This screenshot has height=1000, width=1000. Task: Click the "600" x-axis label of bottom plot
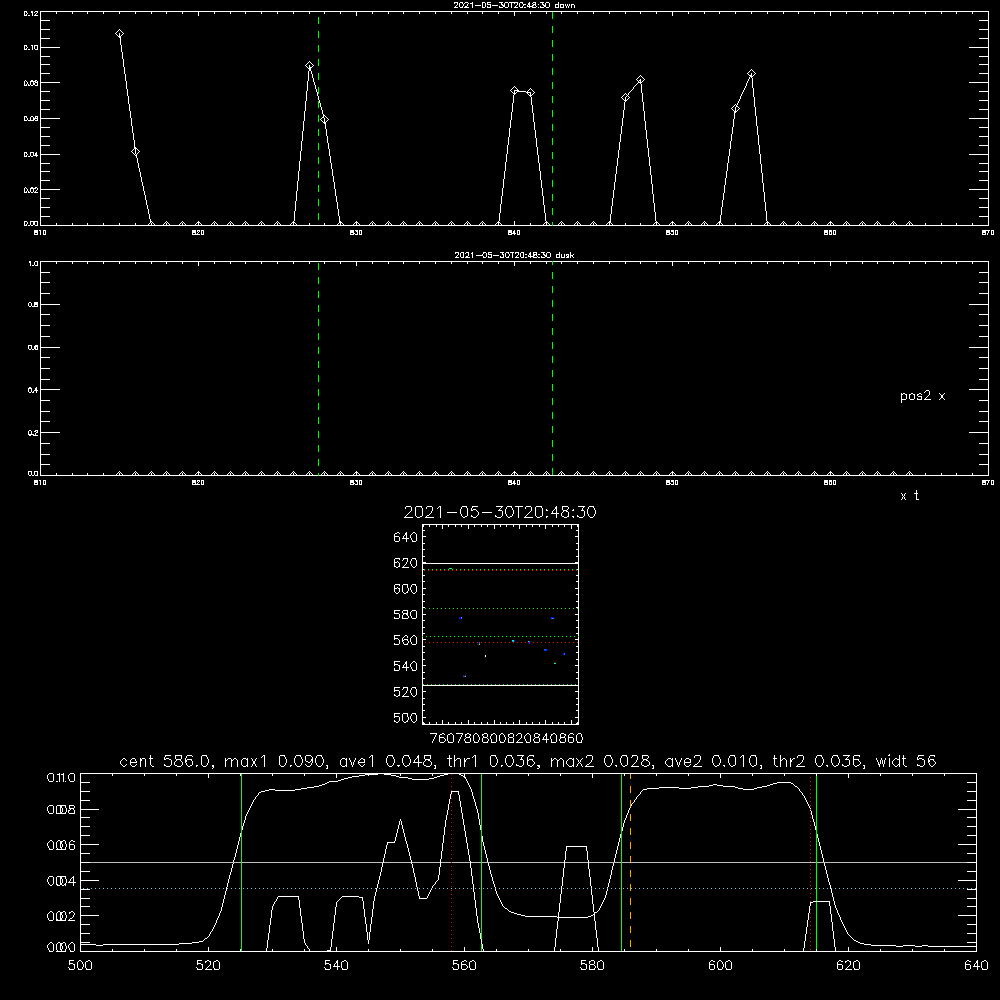(720, 966)
